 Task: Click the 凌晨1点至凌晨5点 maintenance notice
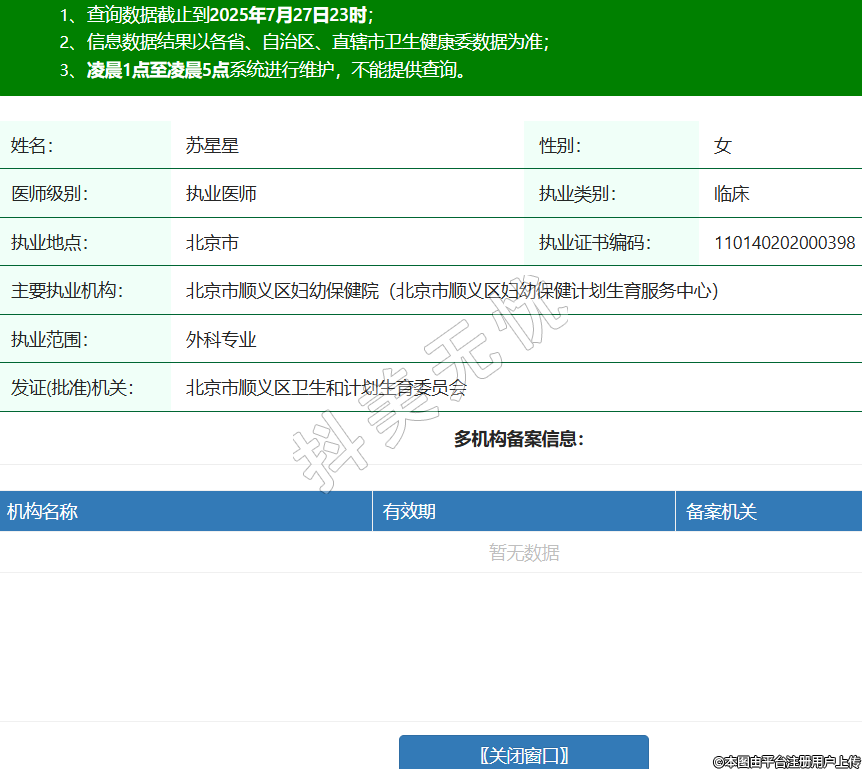pos(158,70)
